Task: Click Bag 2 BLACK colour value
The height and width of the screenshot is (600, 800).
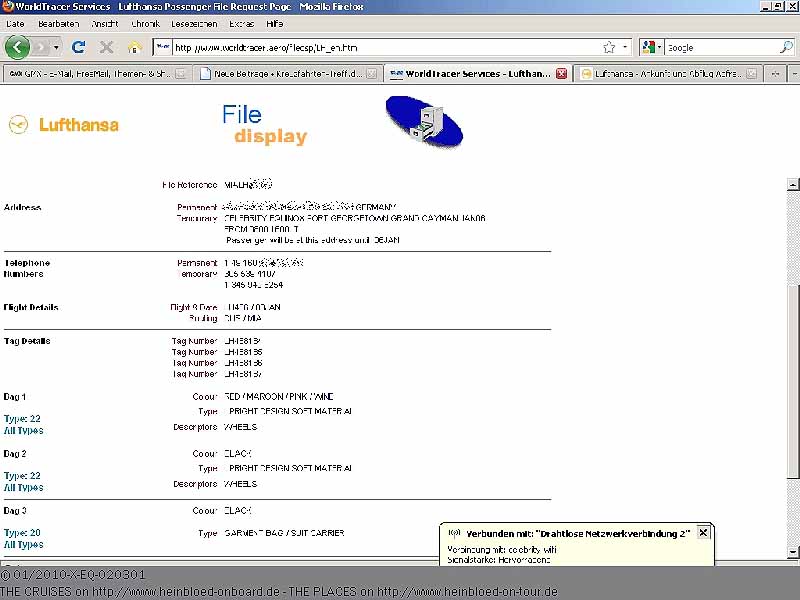Action: (238, 454)
